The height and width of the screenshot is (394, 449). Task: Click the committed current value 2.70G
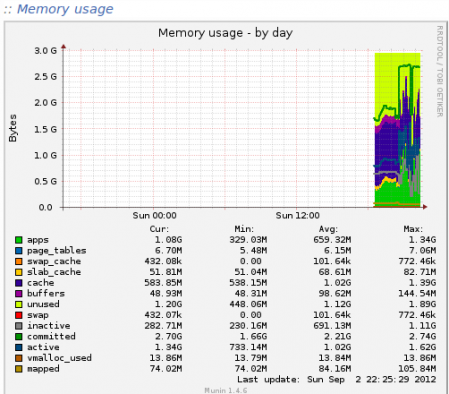(168, 337)
